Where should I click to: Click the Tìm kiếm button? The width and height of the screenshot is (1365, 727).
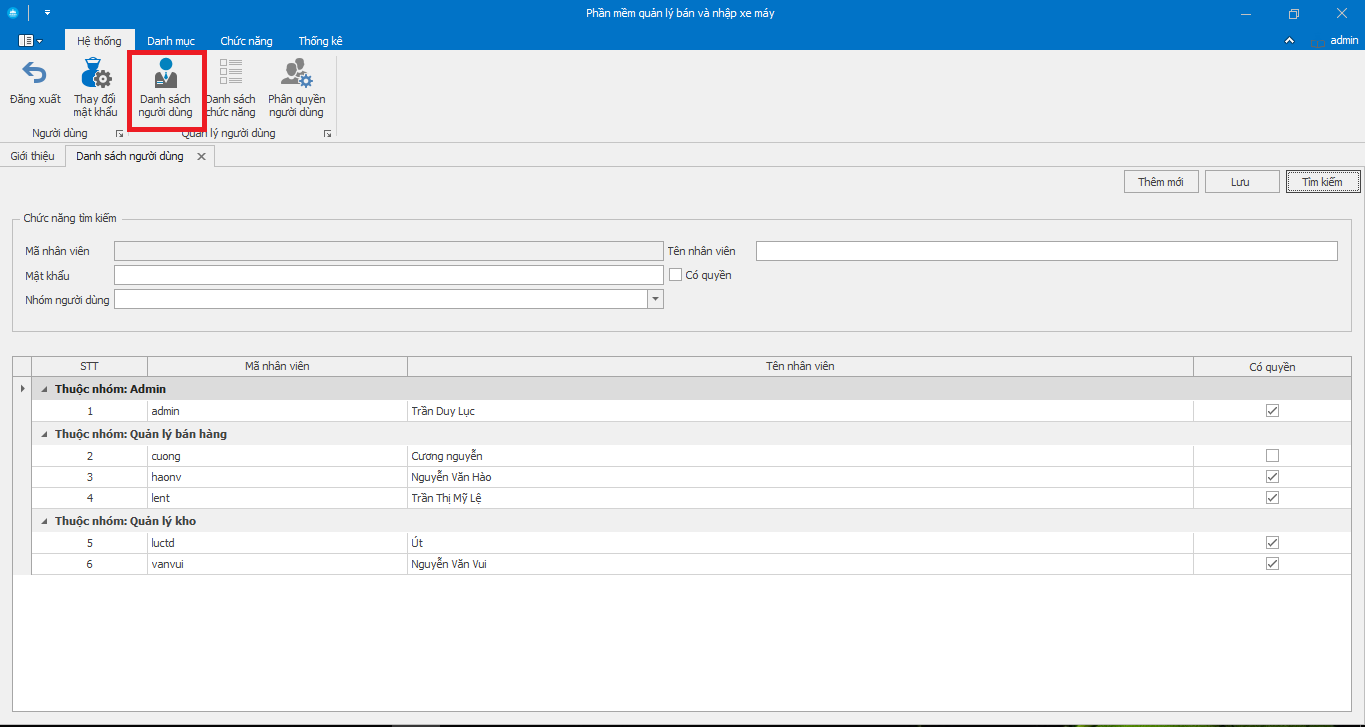click(x=1323, y=182)
